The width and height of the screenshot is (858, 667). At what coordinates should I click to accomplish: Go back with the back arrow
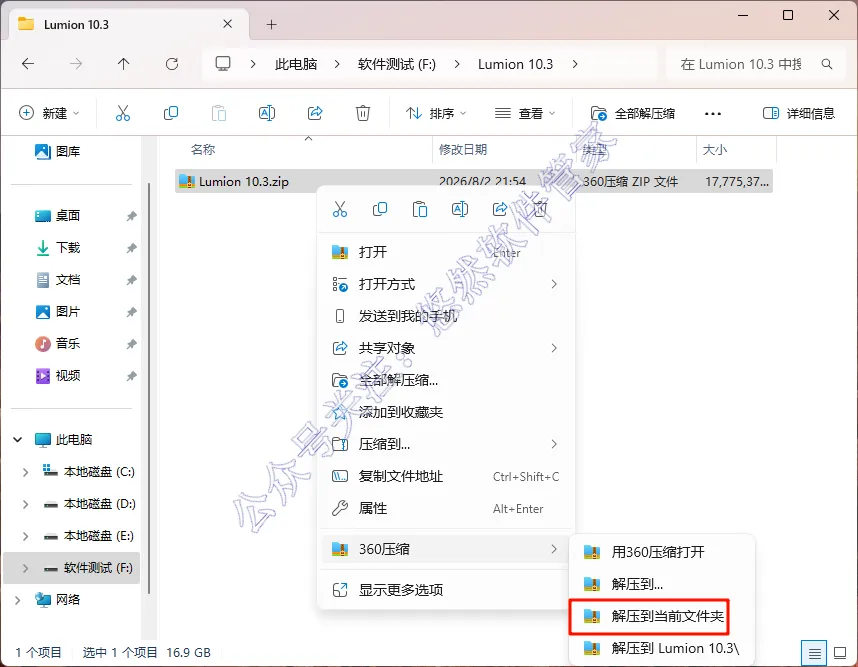(28, 64)
